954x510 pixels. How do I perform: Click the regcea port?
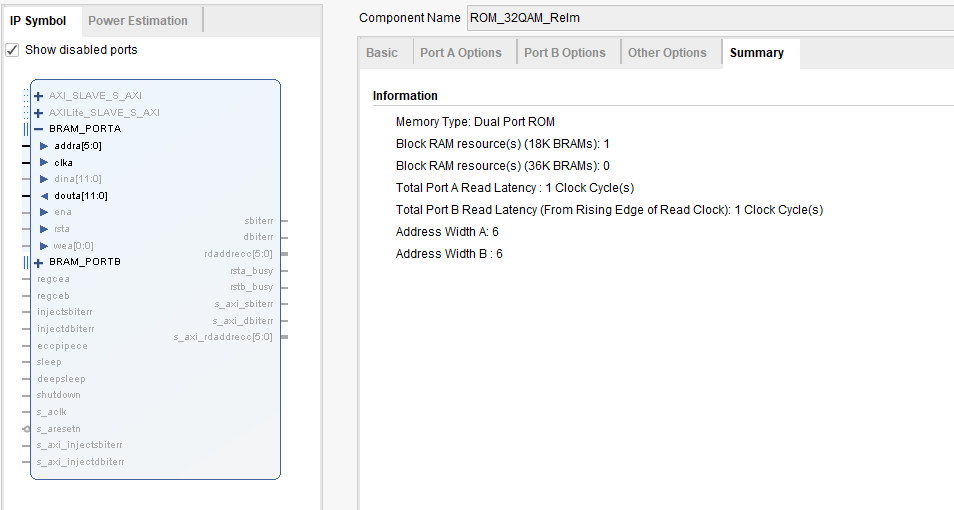point(54,279)
